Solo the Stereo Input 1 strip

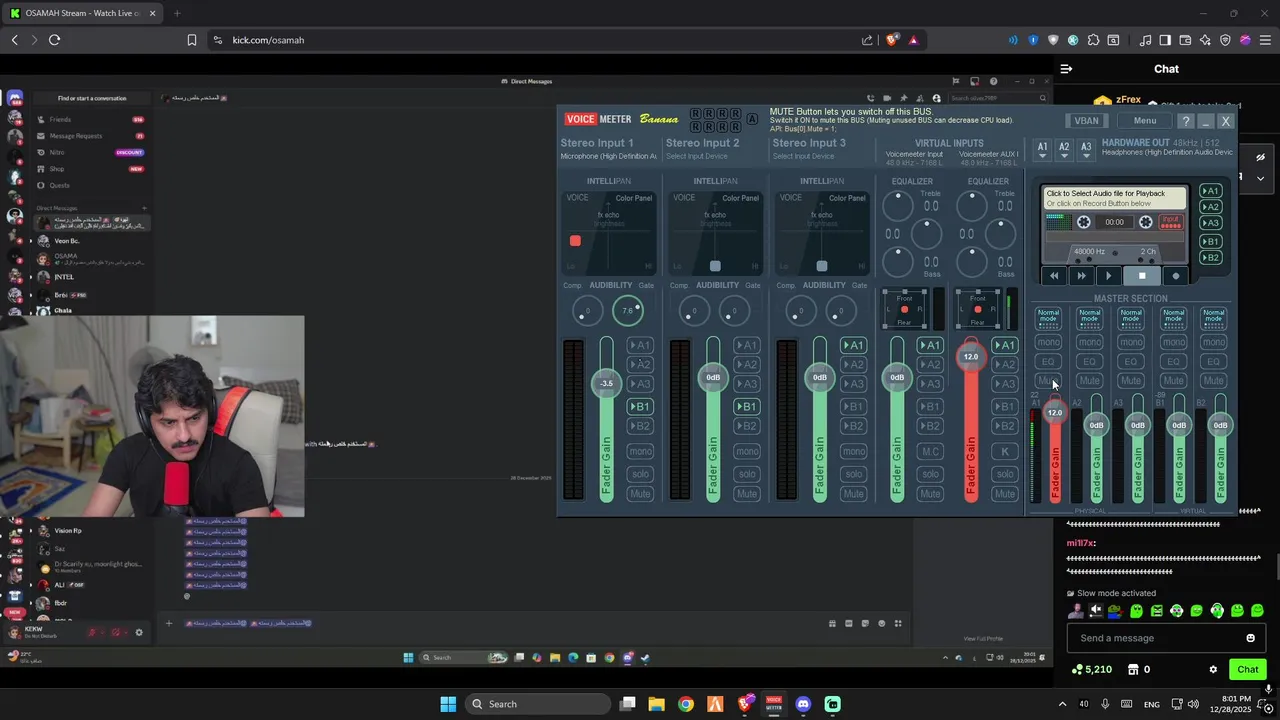pyautogui.click(x=640, y=474)
